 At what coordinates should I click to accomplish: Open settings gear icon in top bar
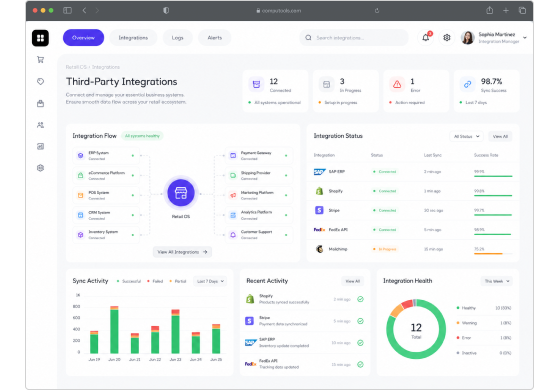446,38
